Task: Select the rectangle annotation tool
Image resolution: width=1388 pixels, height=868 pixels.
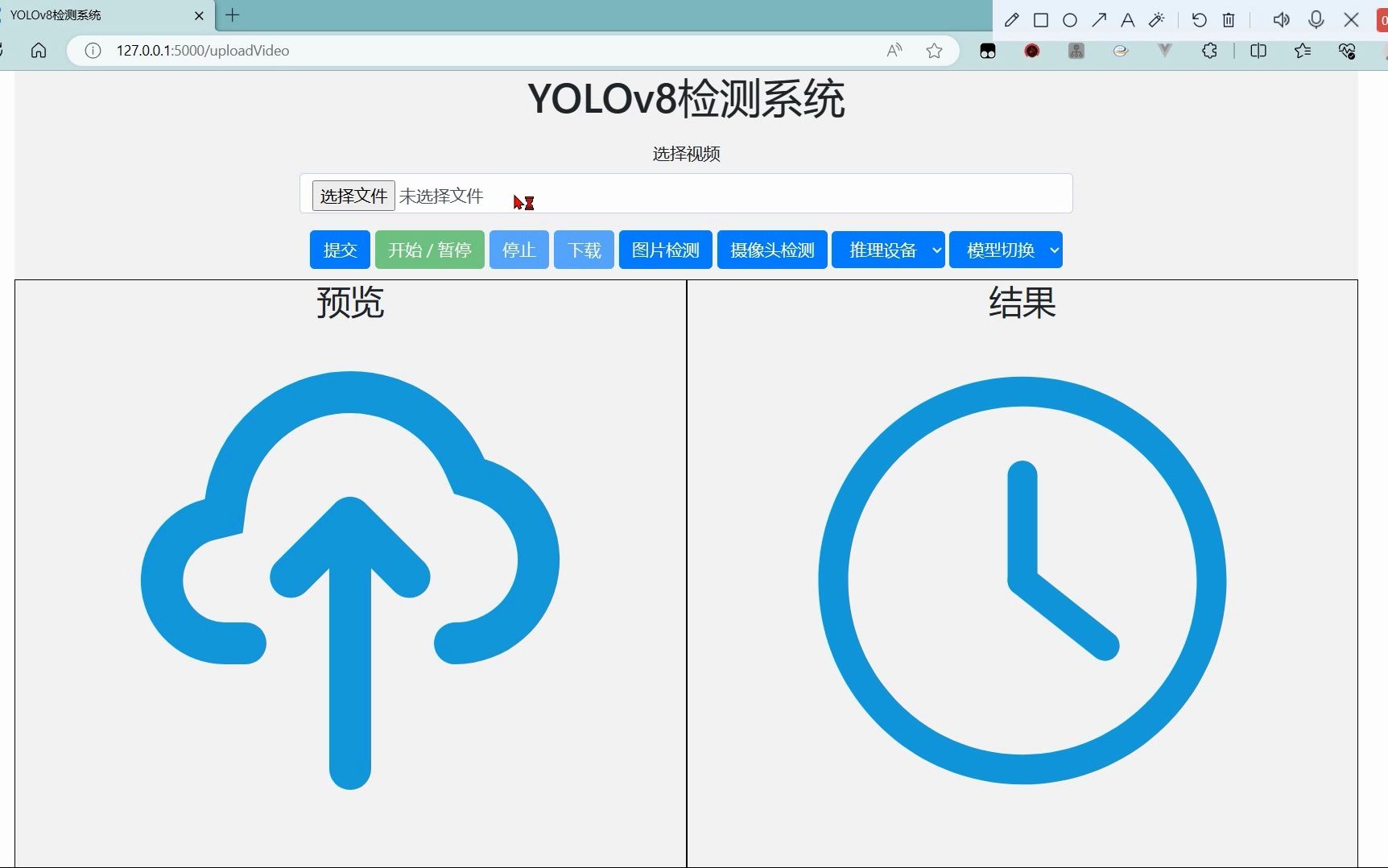Action: point(1041,20)
